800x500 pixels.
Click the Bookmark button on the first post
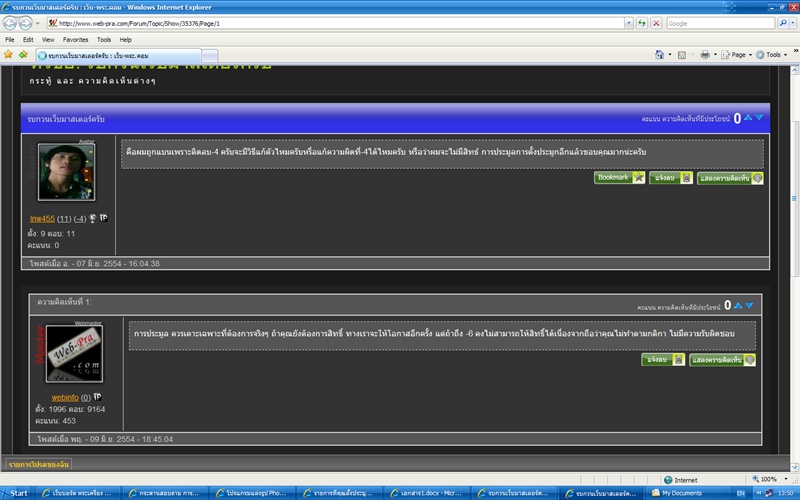click(619, 177)
